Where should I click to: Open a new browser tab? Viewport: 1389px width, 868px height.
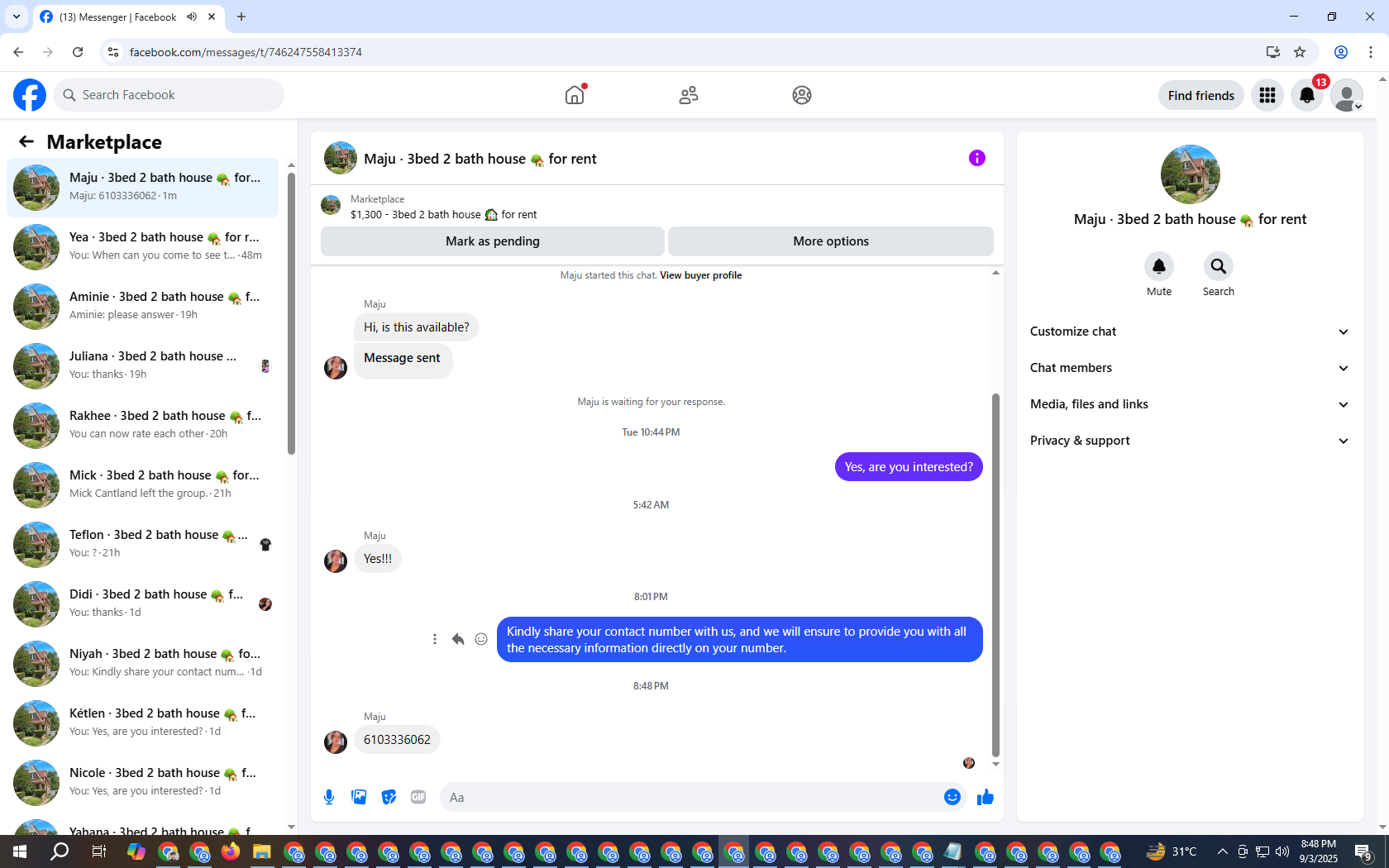(x=241, y=17)
